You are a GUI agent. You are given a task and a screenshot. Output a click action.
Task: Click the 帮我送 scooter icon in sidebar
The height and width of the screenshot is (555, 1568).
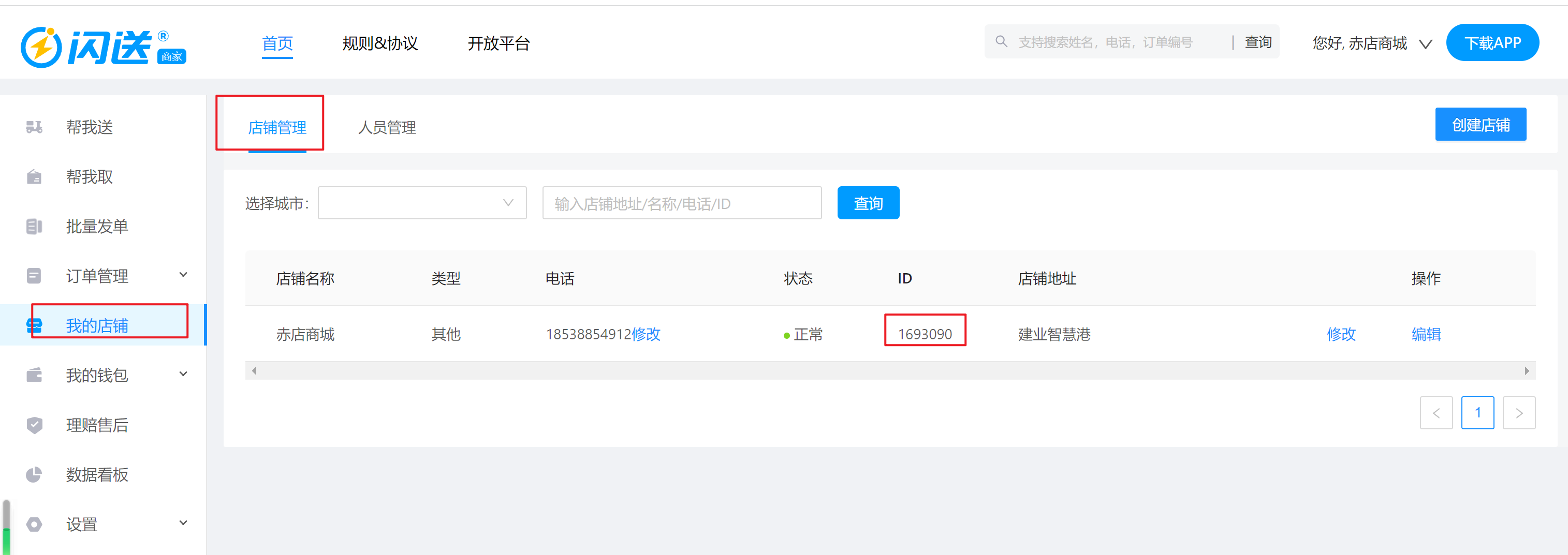click(34, 127)
